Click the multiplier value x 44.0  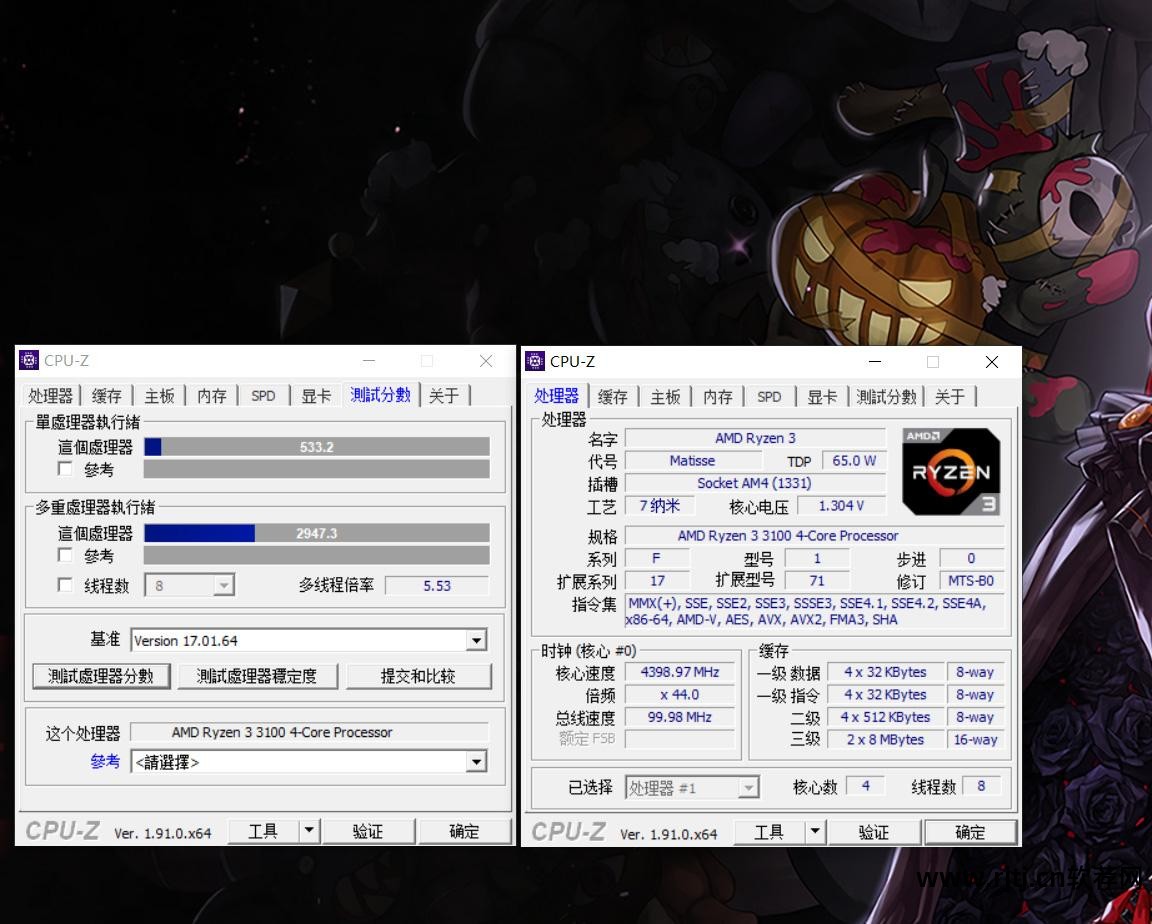click(680, 694)
